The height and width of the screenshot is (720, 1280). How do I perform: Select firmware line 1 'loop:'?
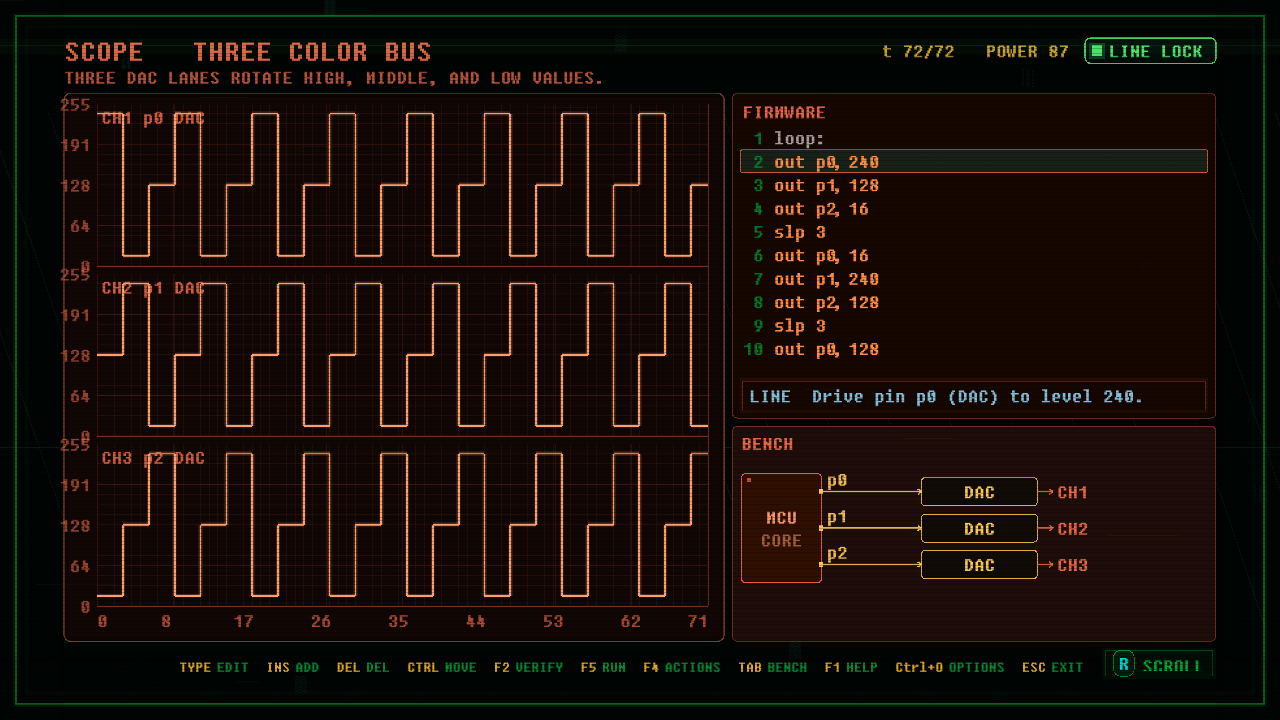tap(974, 139)
